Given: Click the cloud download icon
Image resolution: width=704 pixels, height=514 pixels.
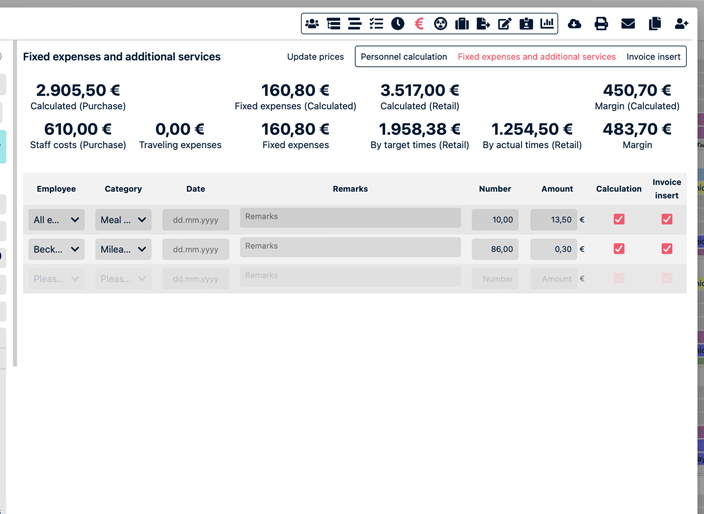Looking at the screenshot, I should click(574, 23).
